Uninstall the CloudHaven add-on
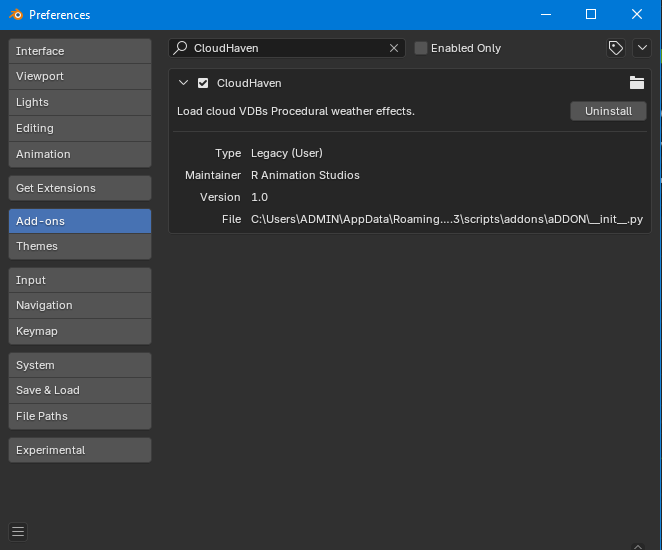The image size is (662, 550). [608, 111]
